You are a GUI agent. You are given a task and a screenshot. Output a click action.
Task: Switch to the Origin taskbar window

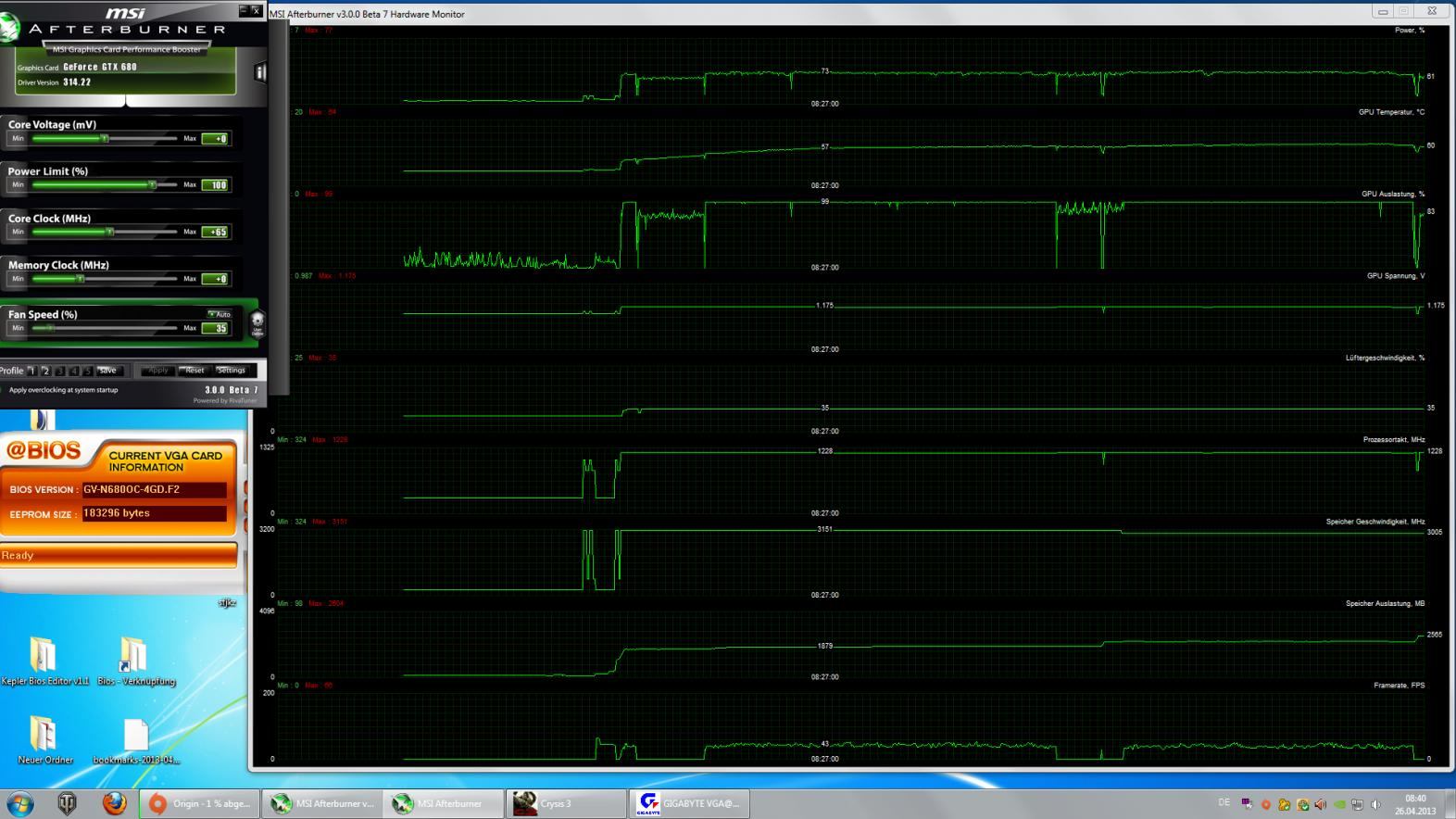tap(199, 803)
